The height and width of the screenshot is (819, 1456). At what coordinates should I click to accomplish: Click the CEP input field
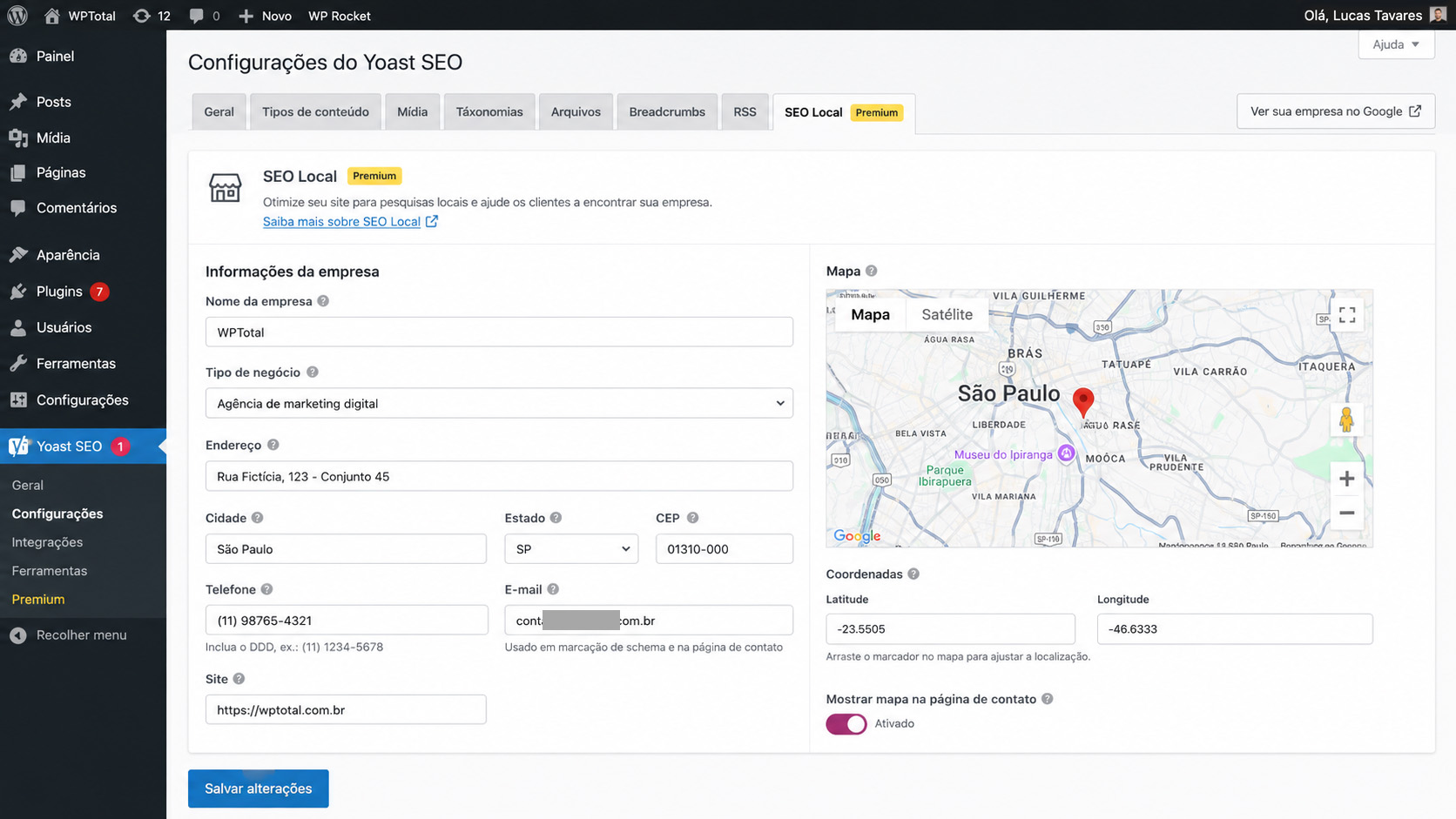tap(725, 549)
